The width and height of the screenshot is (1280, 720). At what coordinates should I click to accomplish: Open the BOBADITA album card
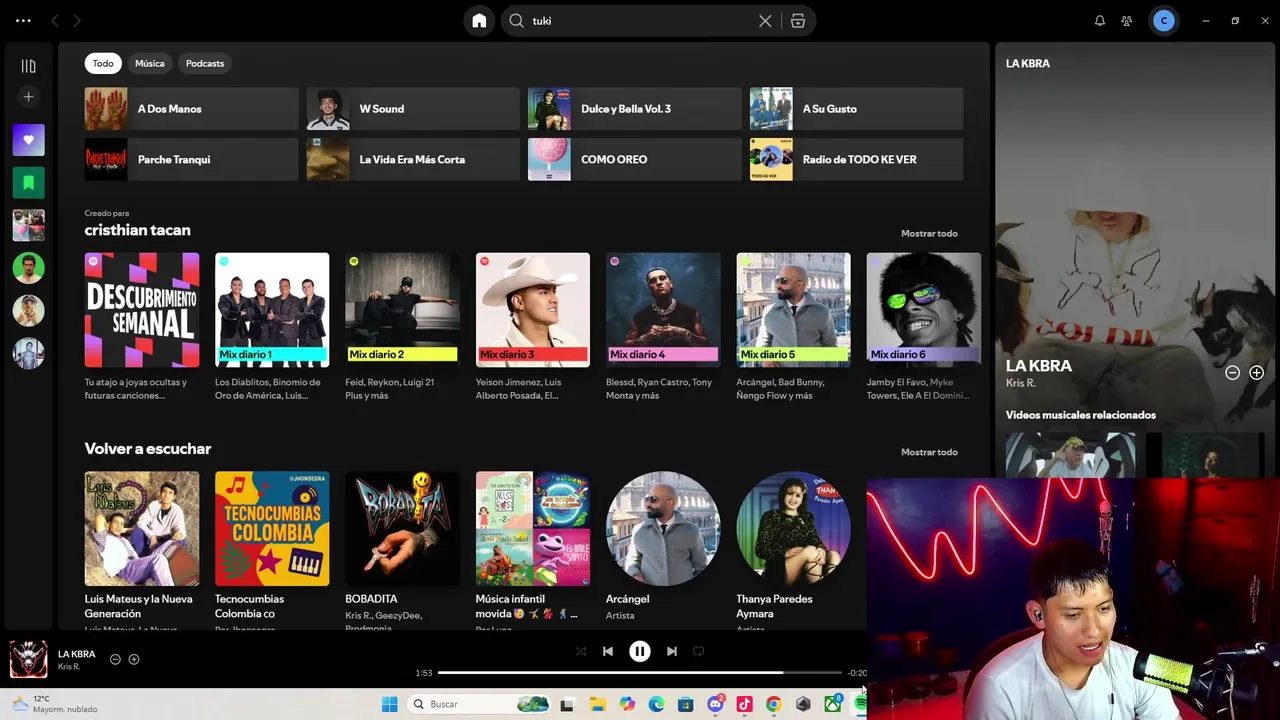click(x=402, y=549)
